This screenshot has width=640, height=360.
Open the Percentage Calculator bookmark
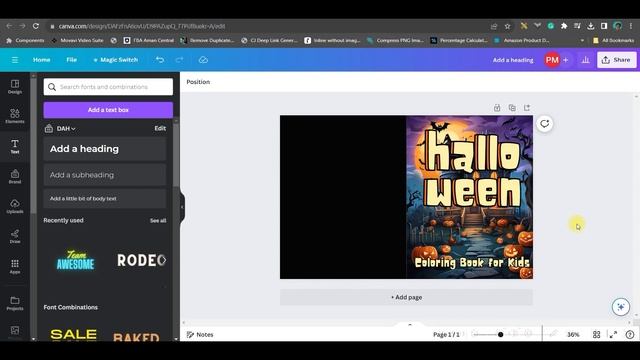(x=459, y=40)
